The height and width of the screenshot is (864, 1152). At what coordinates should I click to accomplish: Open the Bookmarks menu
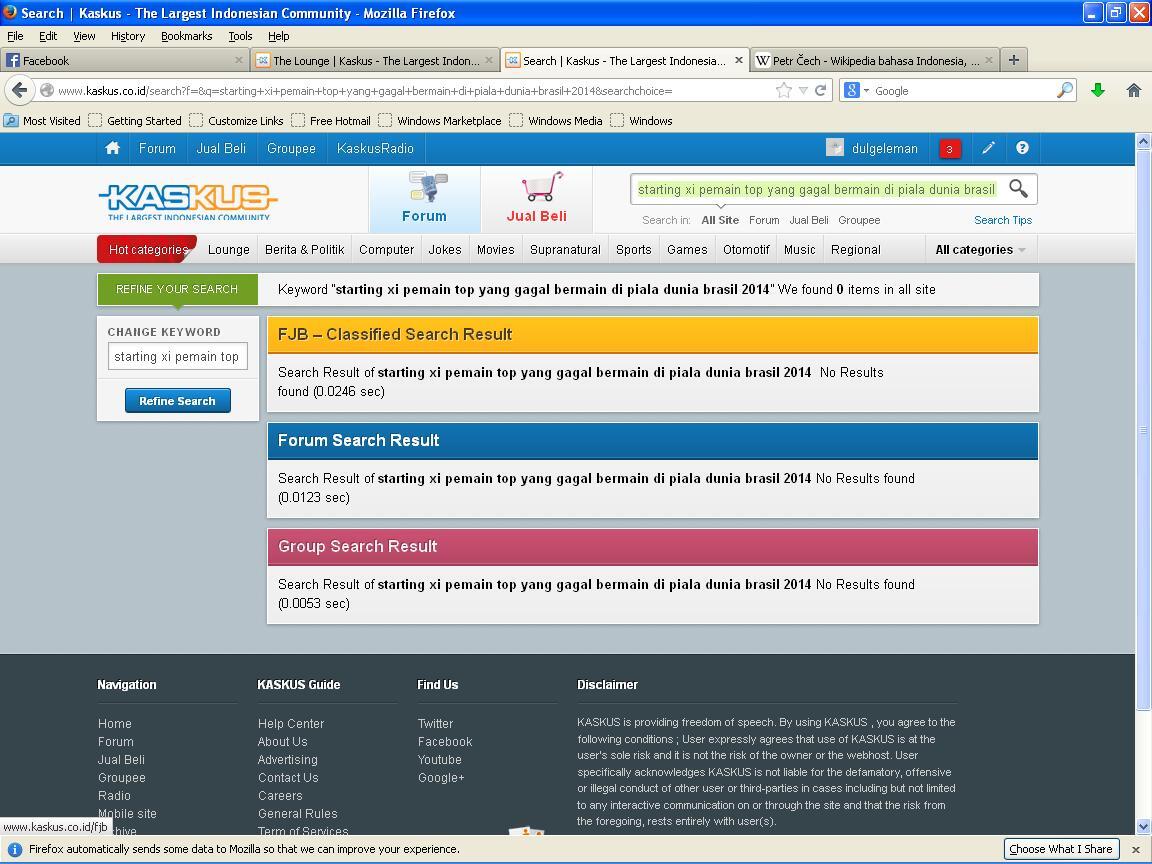coord(187,36)
